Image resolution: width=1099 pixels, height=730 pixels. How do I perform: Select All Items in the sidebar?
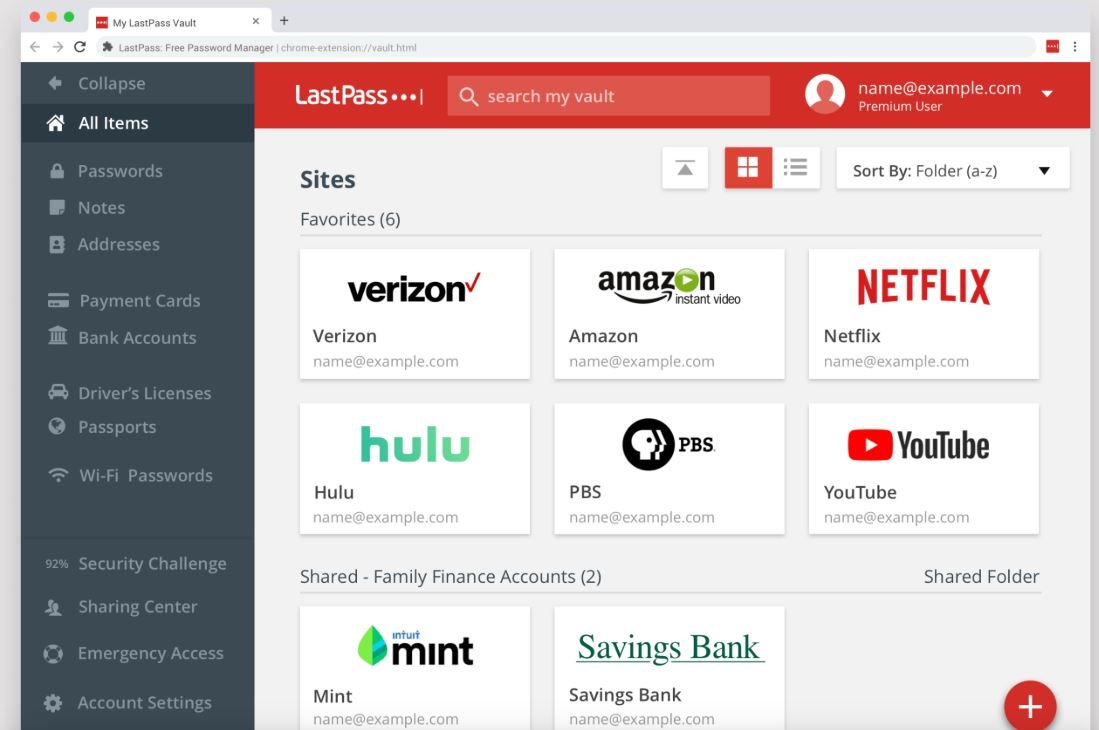click(137, 123)
